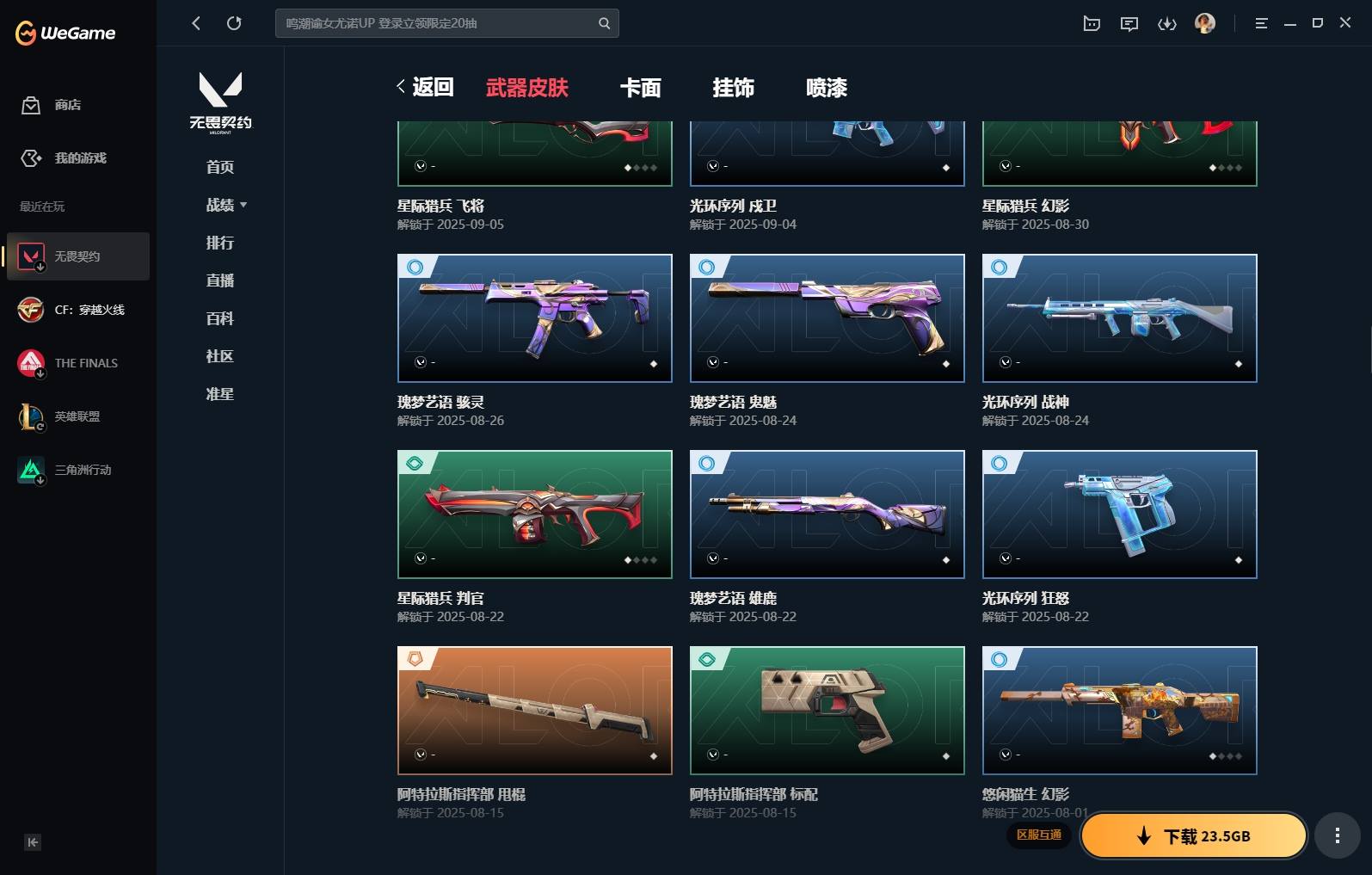Switch to the 喷漆 tab

point(827,88)
